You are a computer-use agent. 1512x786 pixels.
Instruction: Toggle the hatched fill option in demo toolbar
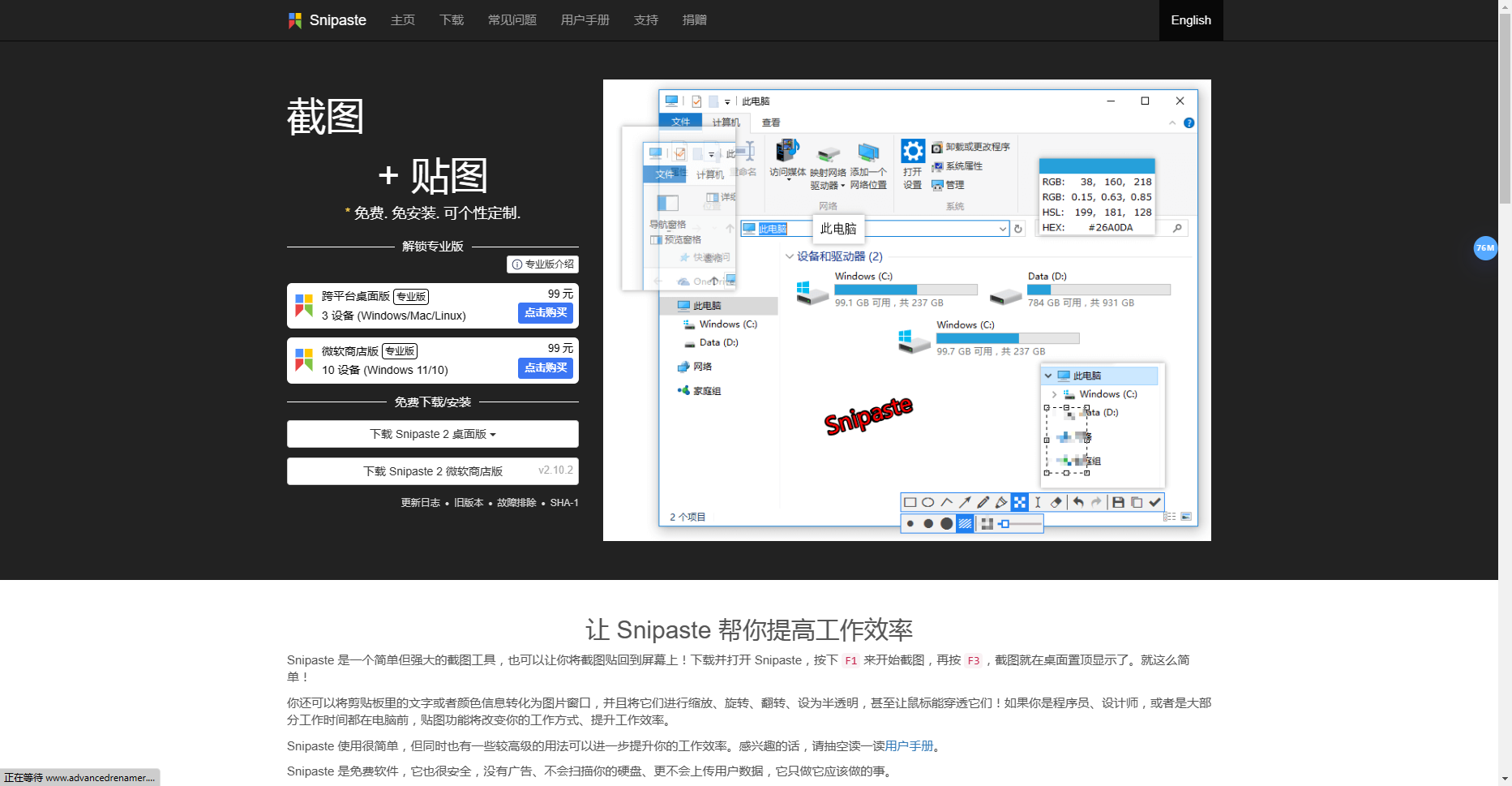pos(965,524)
